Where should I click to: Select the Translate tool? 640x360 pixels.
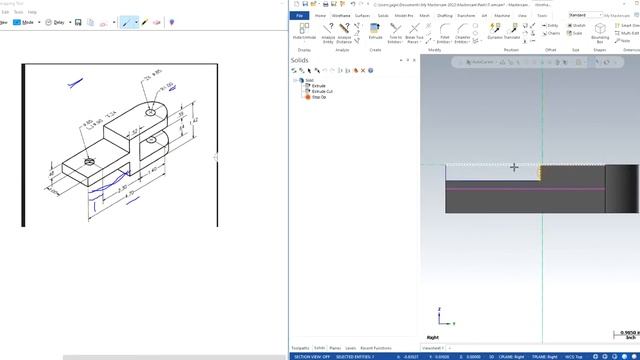click(x=512, y=31)
